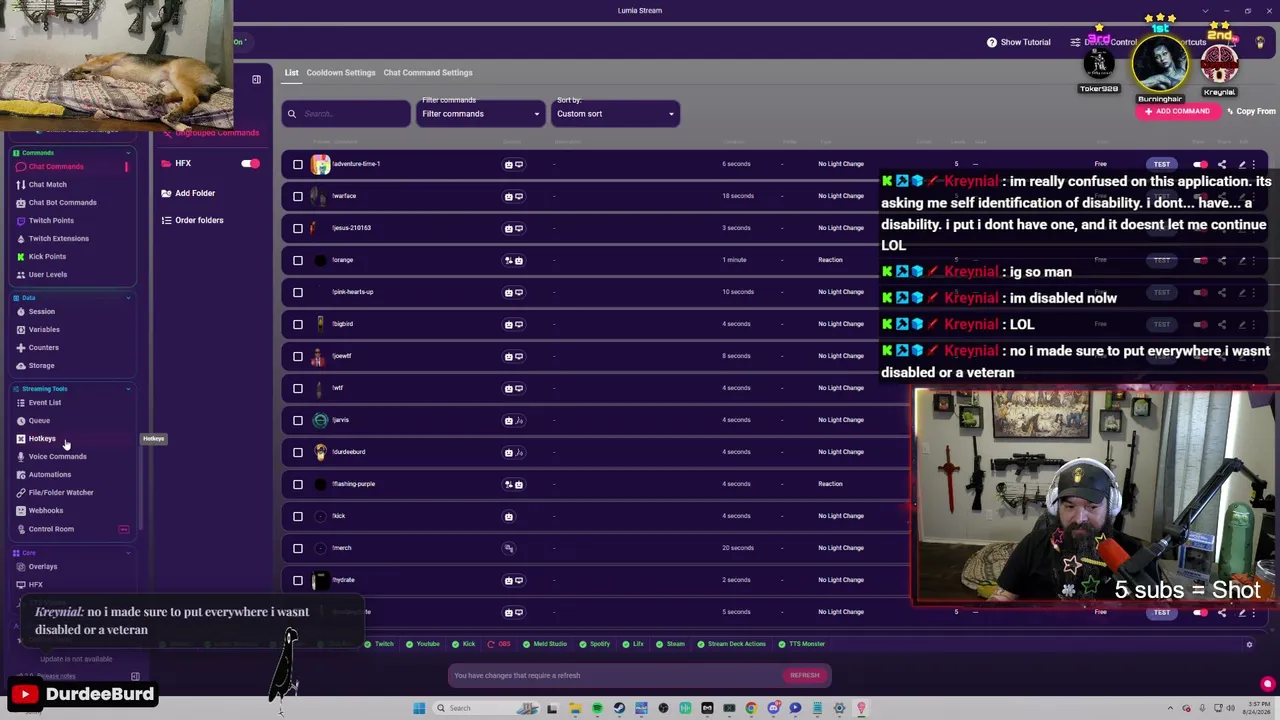
Task: Open the Chat Match section icon
Action: 20,185
